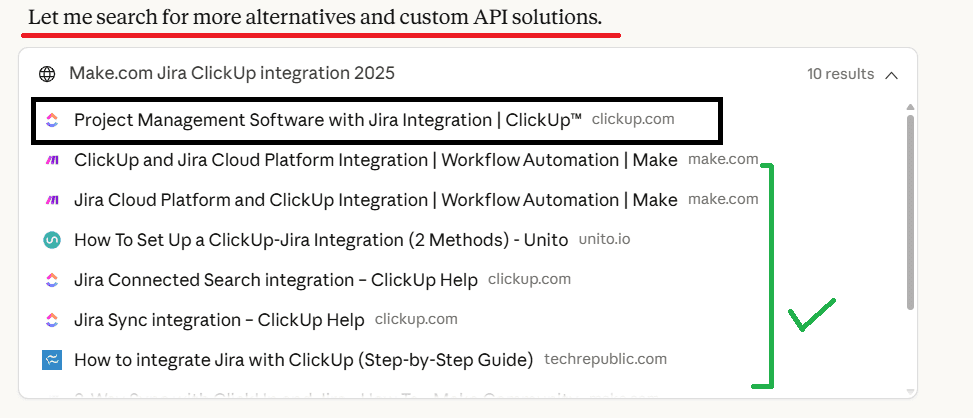Click the ClickUp favicon beside Jira Sync integration

pos(52,320)
